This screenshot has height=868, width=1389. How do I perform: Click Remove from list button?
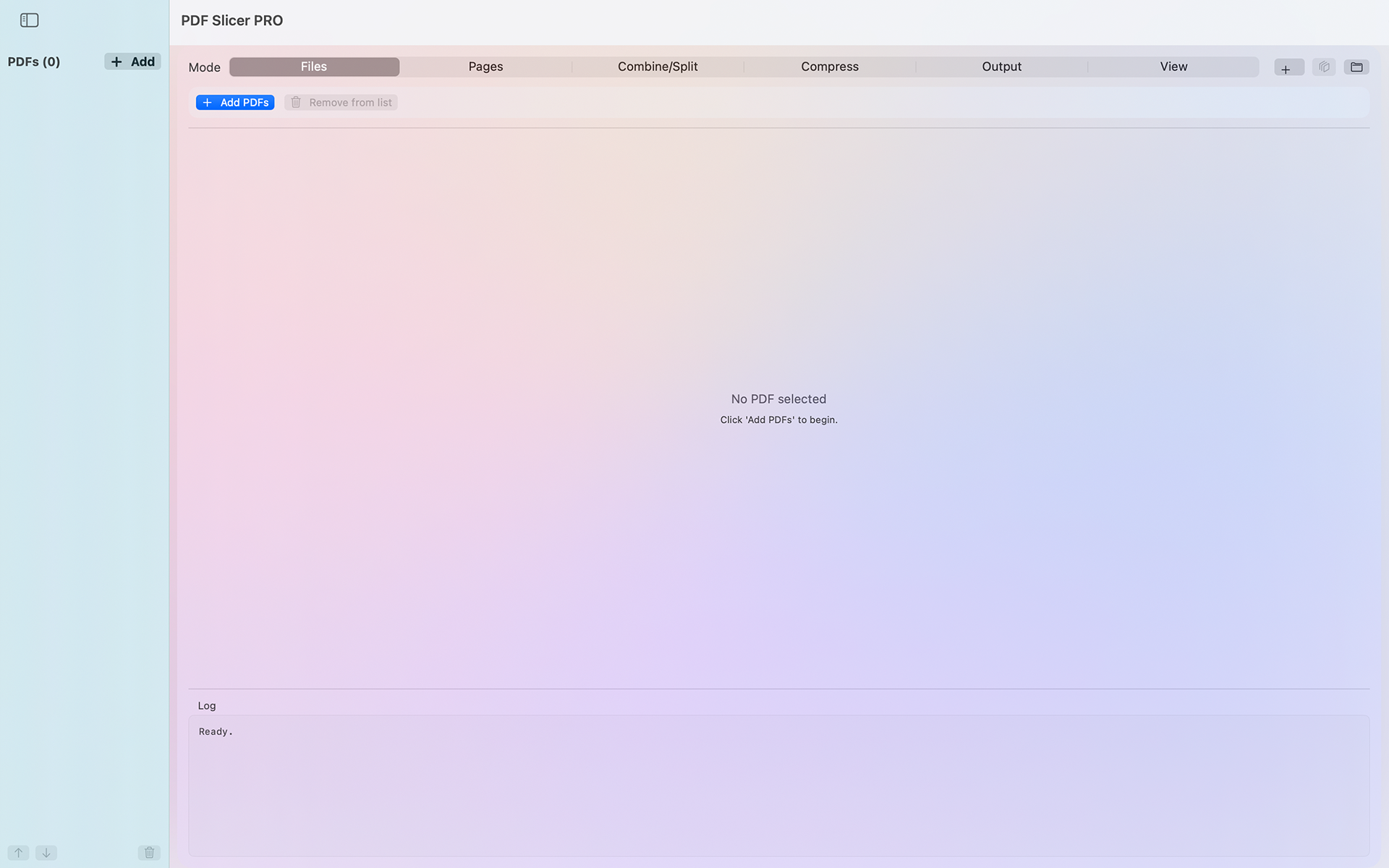coord(341,103)
